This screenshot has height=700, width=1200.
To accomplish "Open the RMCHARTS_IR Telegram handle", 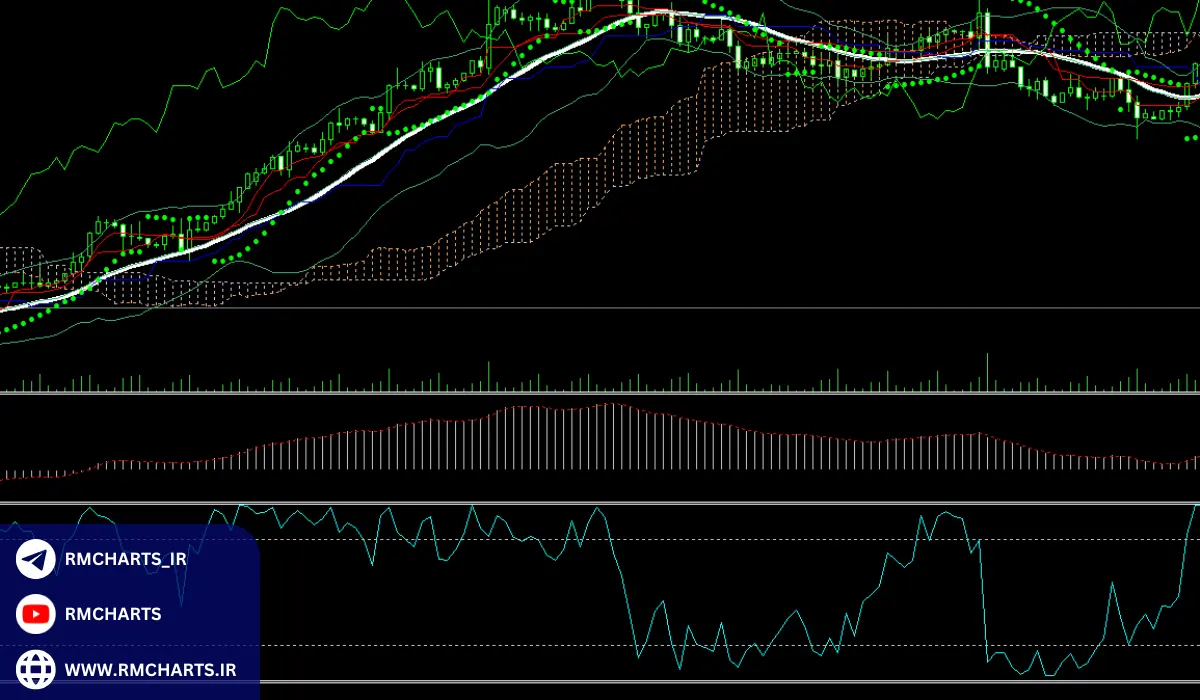I will point(125,559).
